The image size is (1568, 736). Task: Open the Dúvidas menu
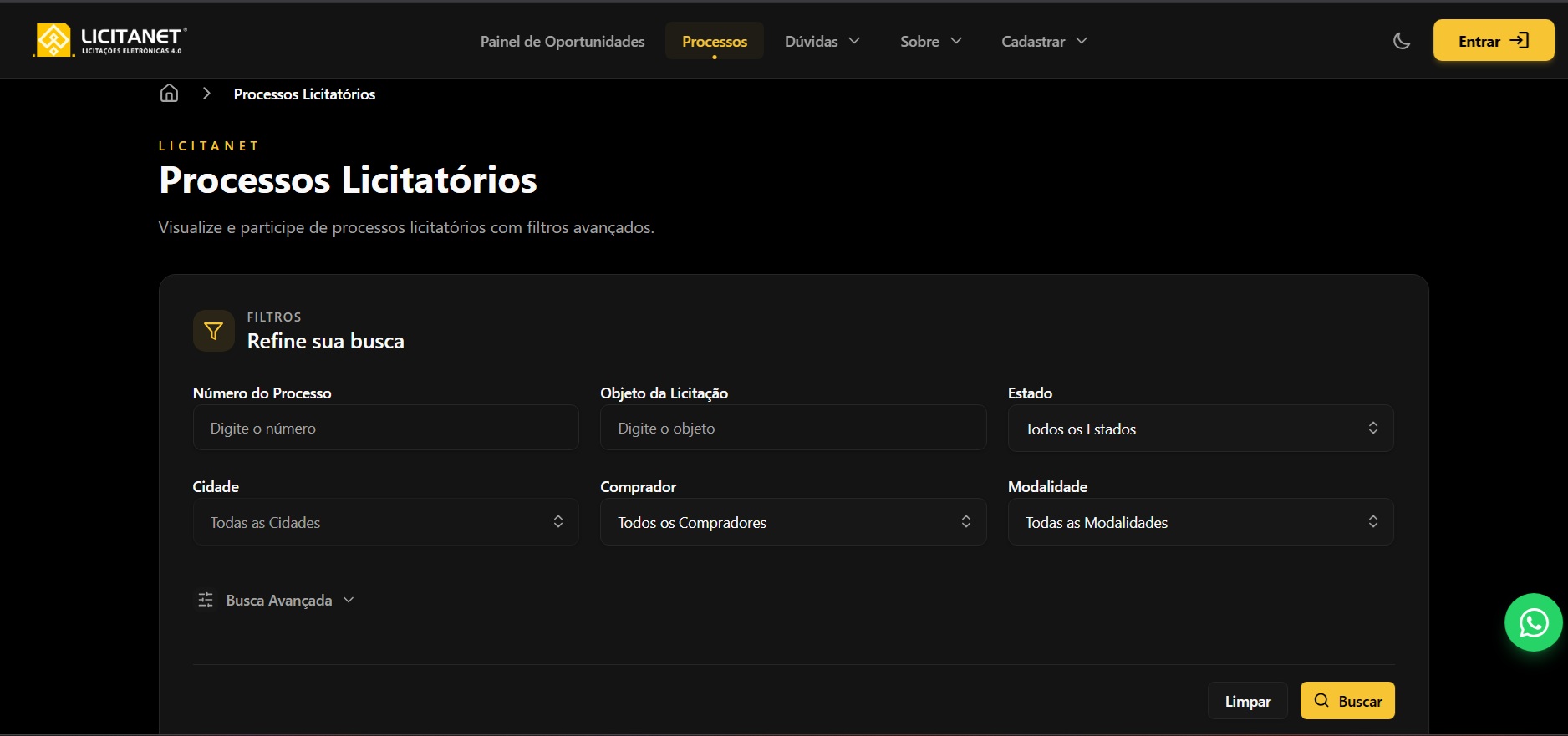pos(822,41)
